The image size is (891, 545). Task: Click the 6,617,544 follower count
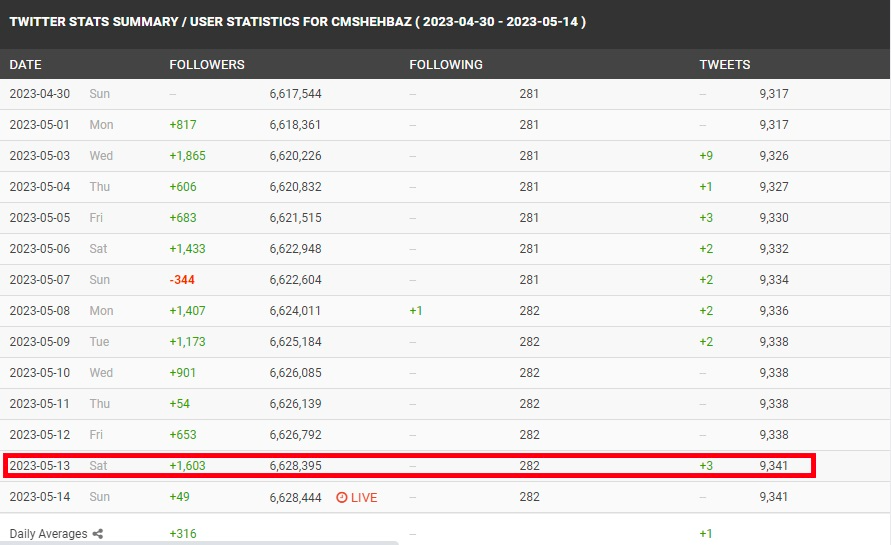tap(295, 94)
